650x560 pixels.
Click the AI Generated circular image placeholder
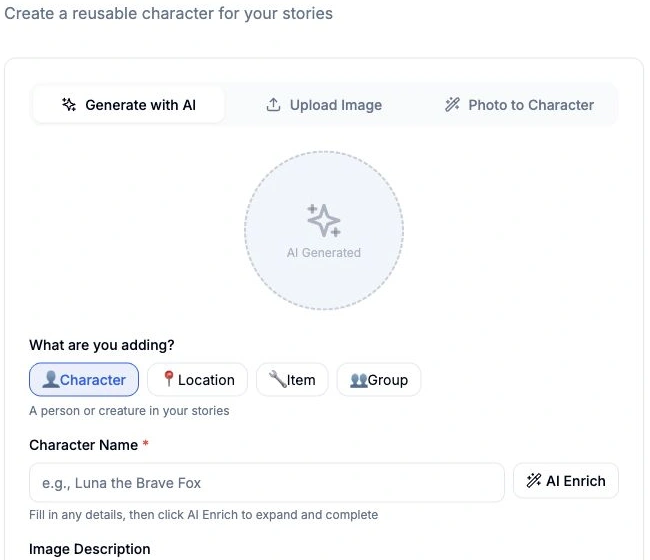(x=324, y=230)
